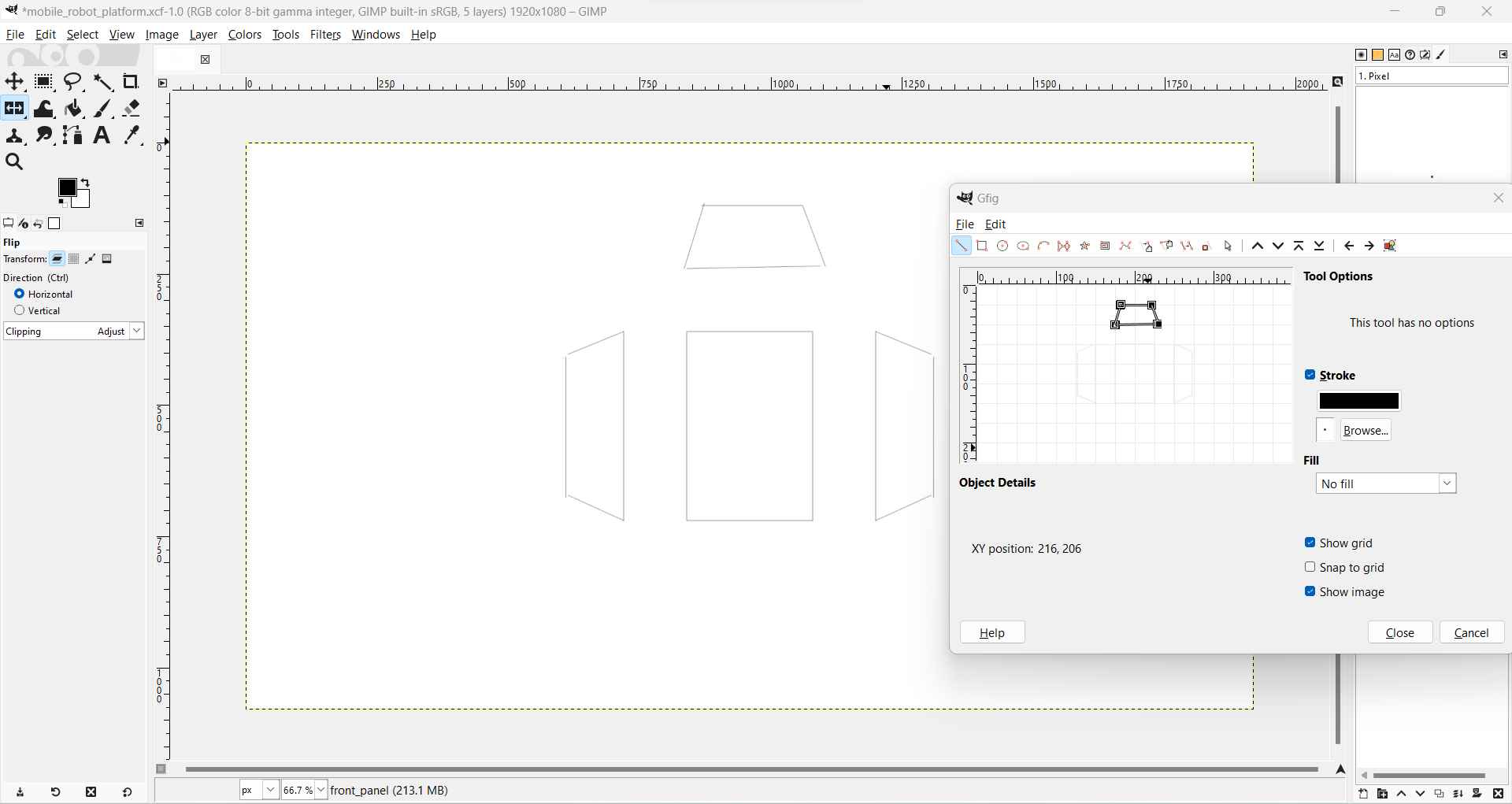The height and width of the screenshot is (804, 1512).
Task: Choose Gfig delete object tool
Action: [1206, 246]
